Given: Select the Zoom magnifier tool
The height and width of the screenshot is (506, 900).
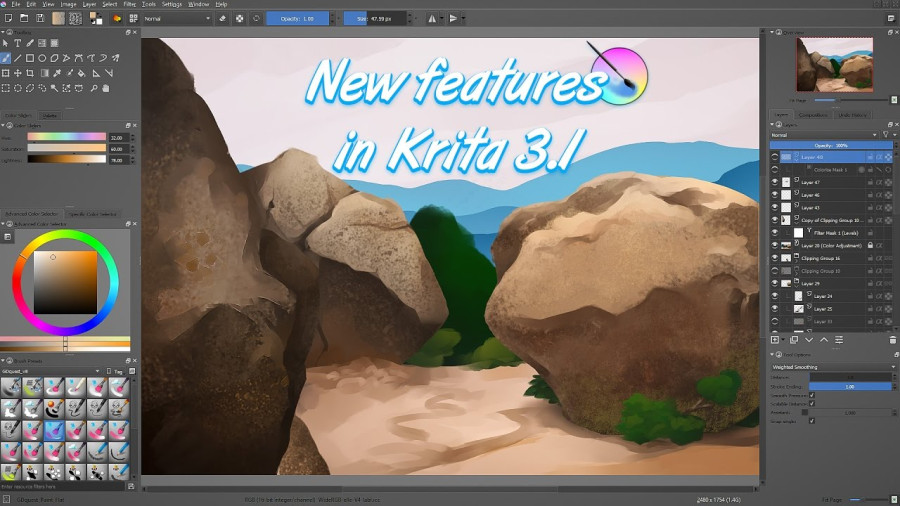Looking at the screenshot, I should [94, 88].
